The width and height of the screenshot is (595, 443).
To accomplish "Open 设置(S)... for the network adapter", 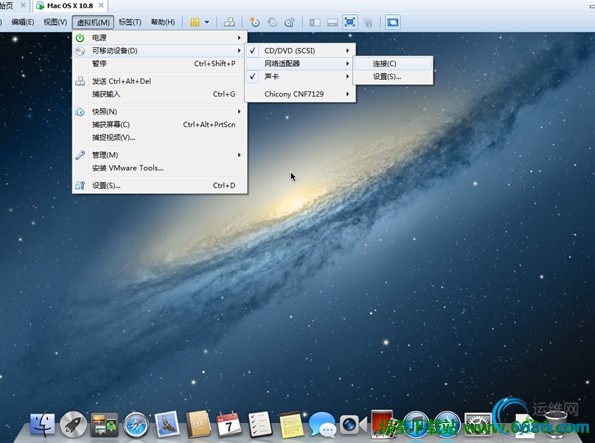I will click(x=393, y=76).
